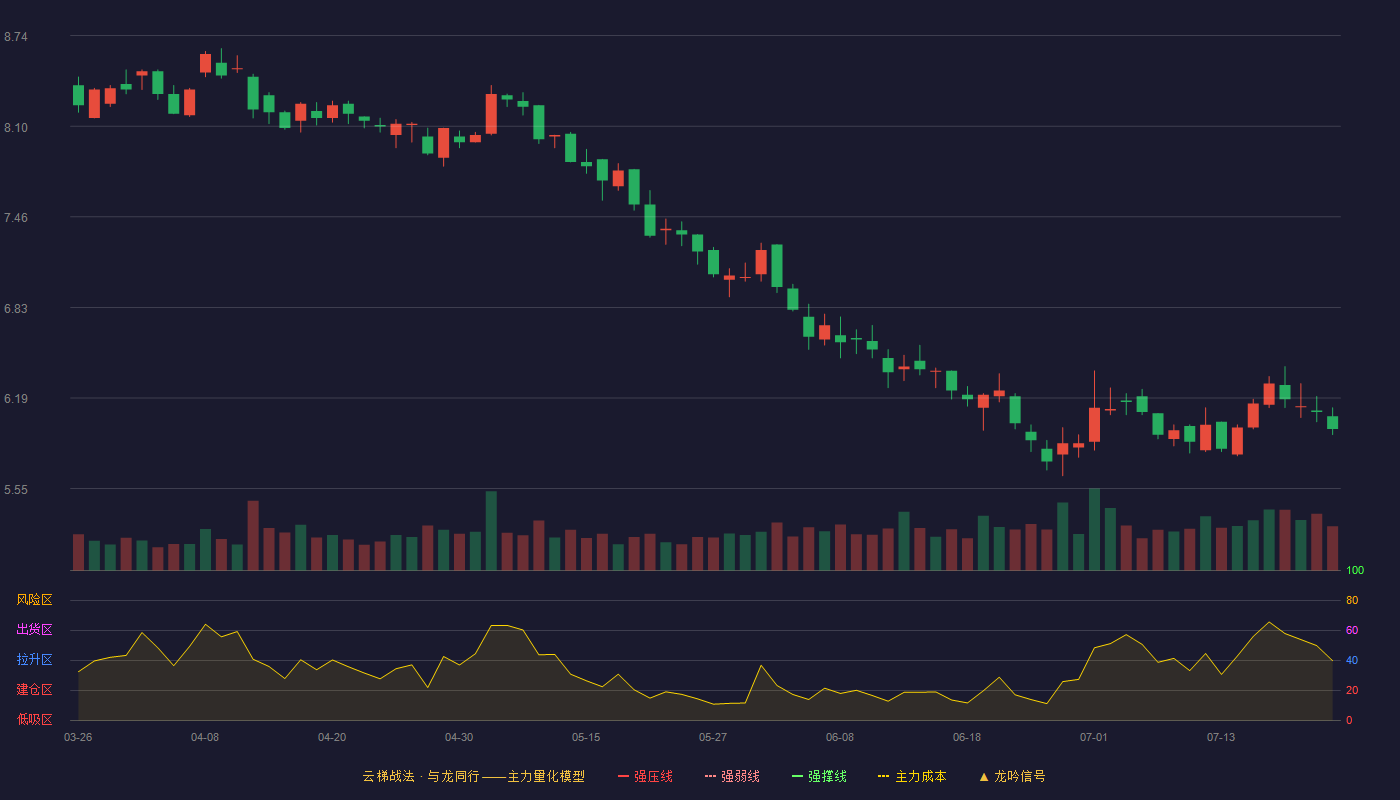This screenshot has height=800, width=1400.
Task: Hide the 主力成本 dotted line series
Action: coord(912,776)
